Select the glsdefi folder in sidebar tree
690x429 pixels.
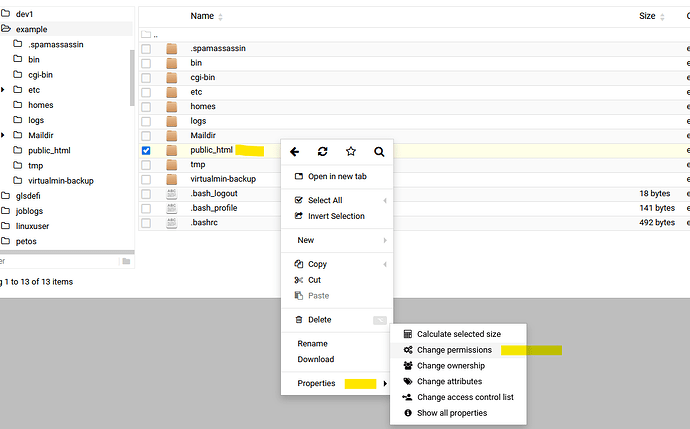(31, 196)
